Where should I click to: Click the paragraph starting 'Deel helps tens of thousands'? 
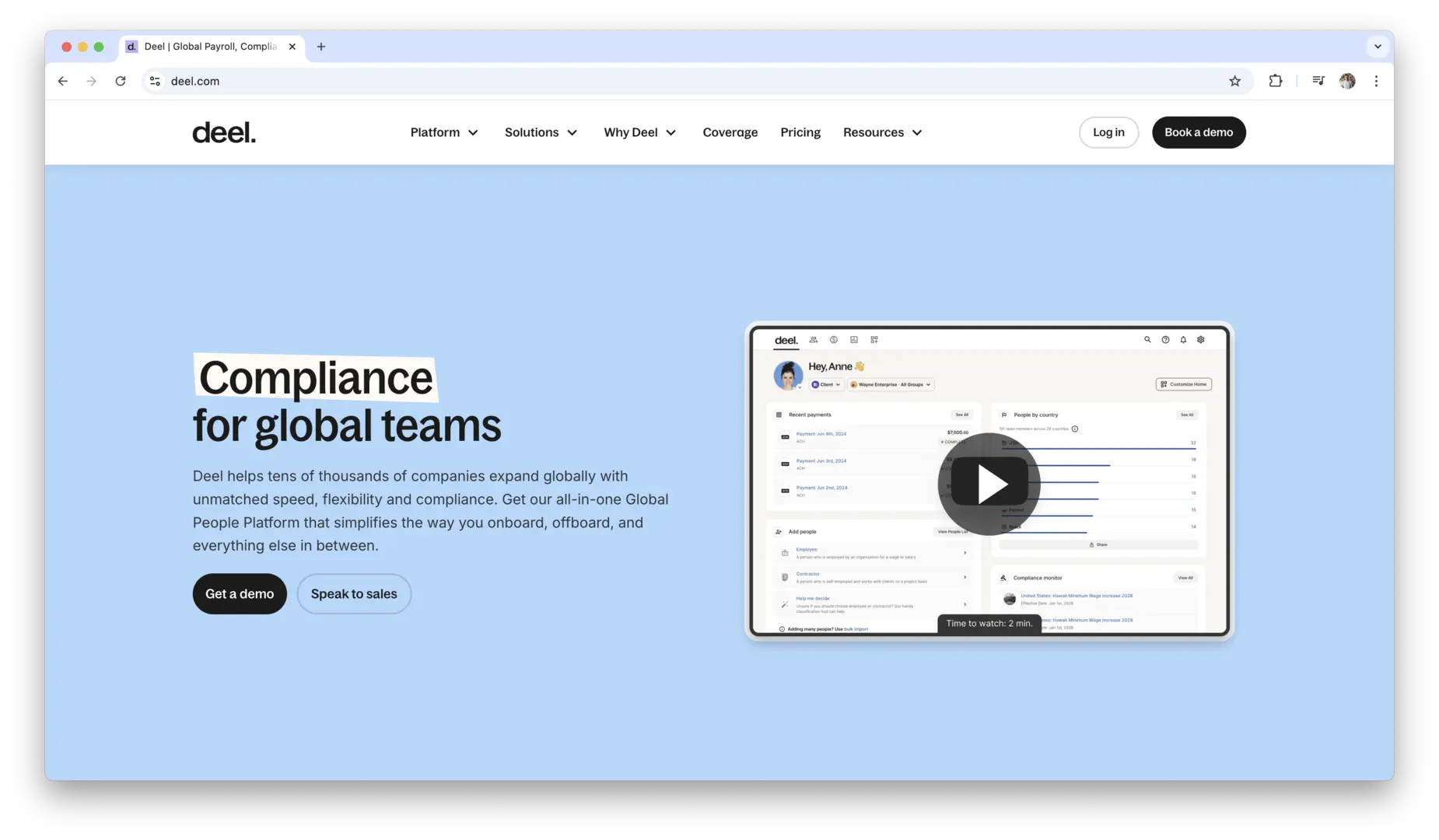(x=431, y=511)
